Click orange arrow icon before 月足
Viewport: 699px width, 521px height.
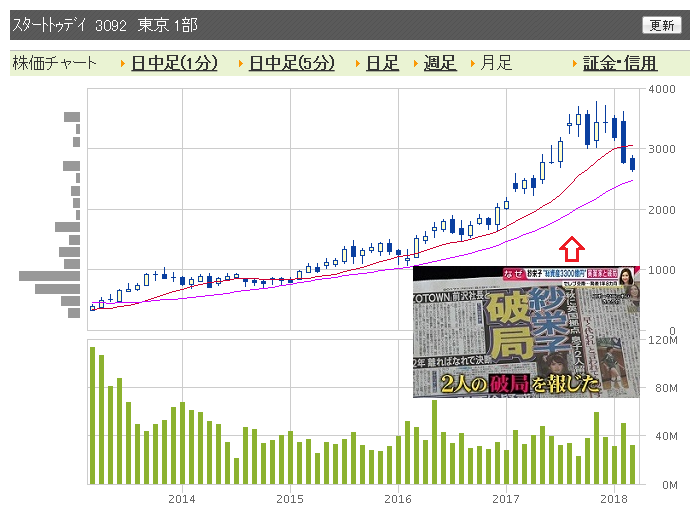pos(473,64)
